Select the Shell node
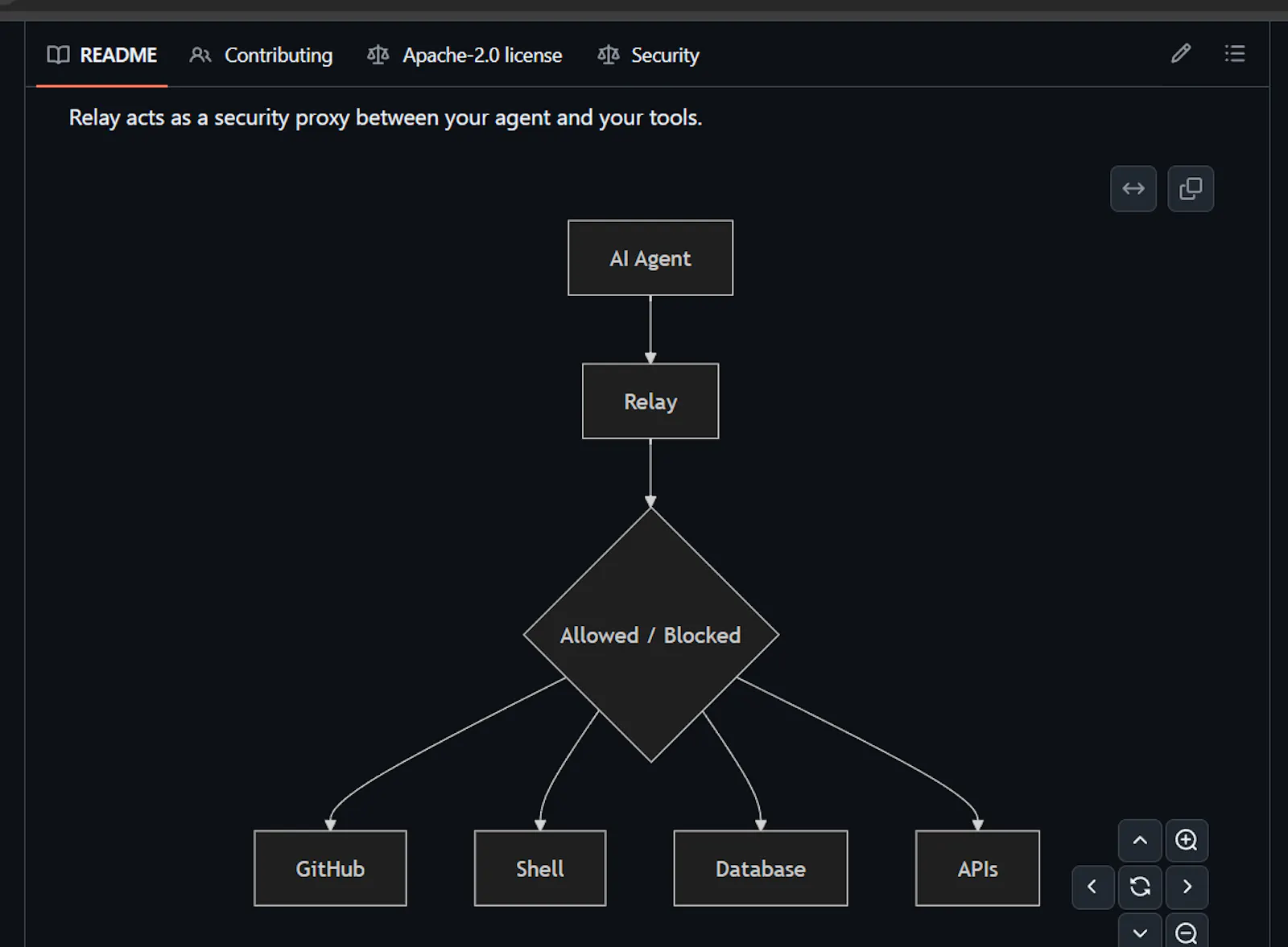 (540, 869)
